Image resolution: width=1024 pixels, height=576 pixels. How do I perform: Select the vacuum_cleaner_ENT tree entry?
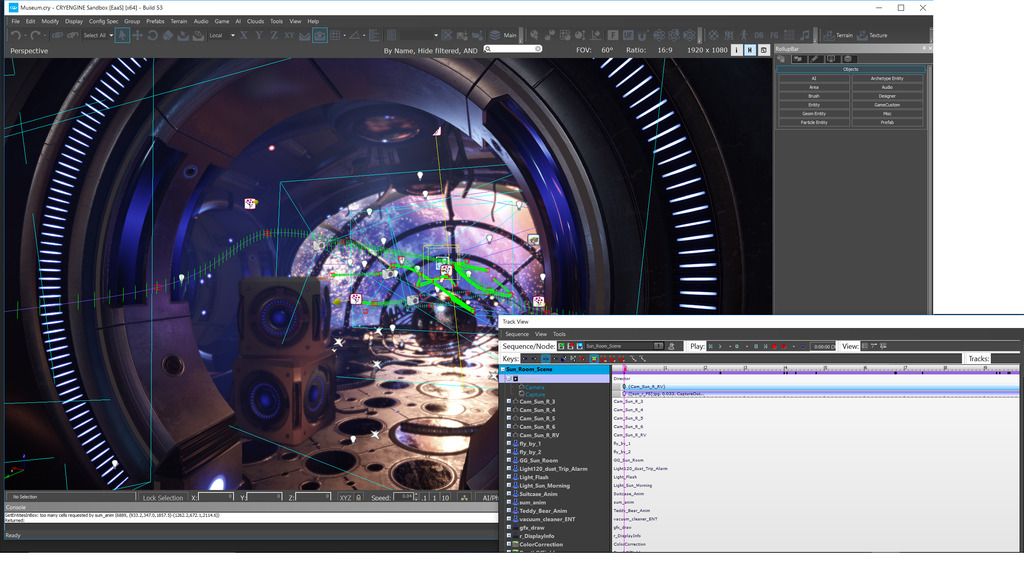pos(547,519)
